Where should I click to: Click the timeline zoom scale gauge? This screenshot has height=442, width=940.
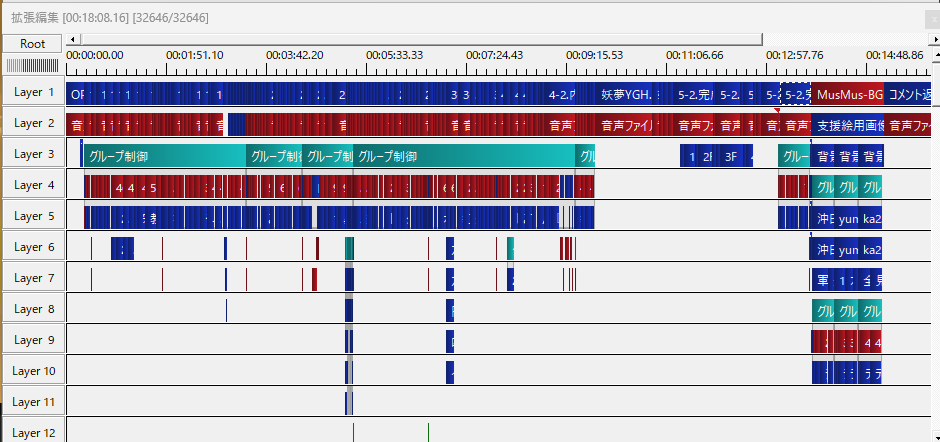(x=32, y=65)
